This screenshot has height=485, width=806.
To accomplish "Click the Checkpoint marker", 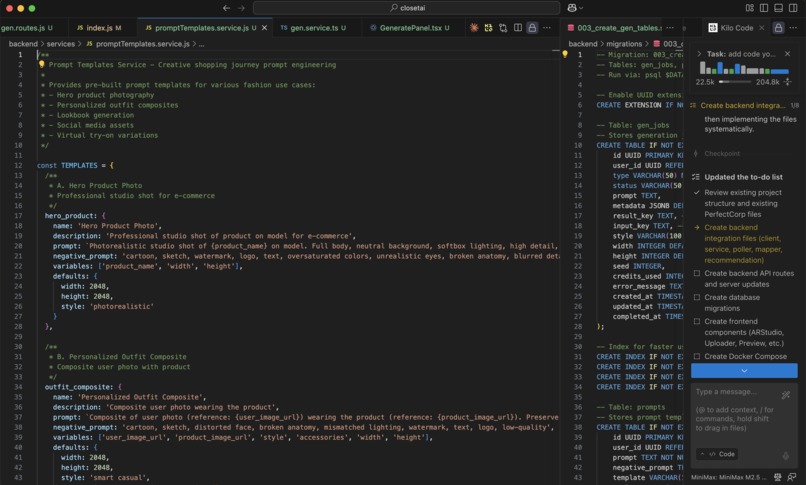I will [x=721, y=154].
